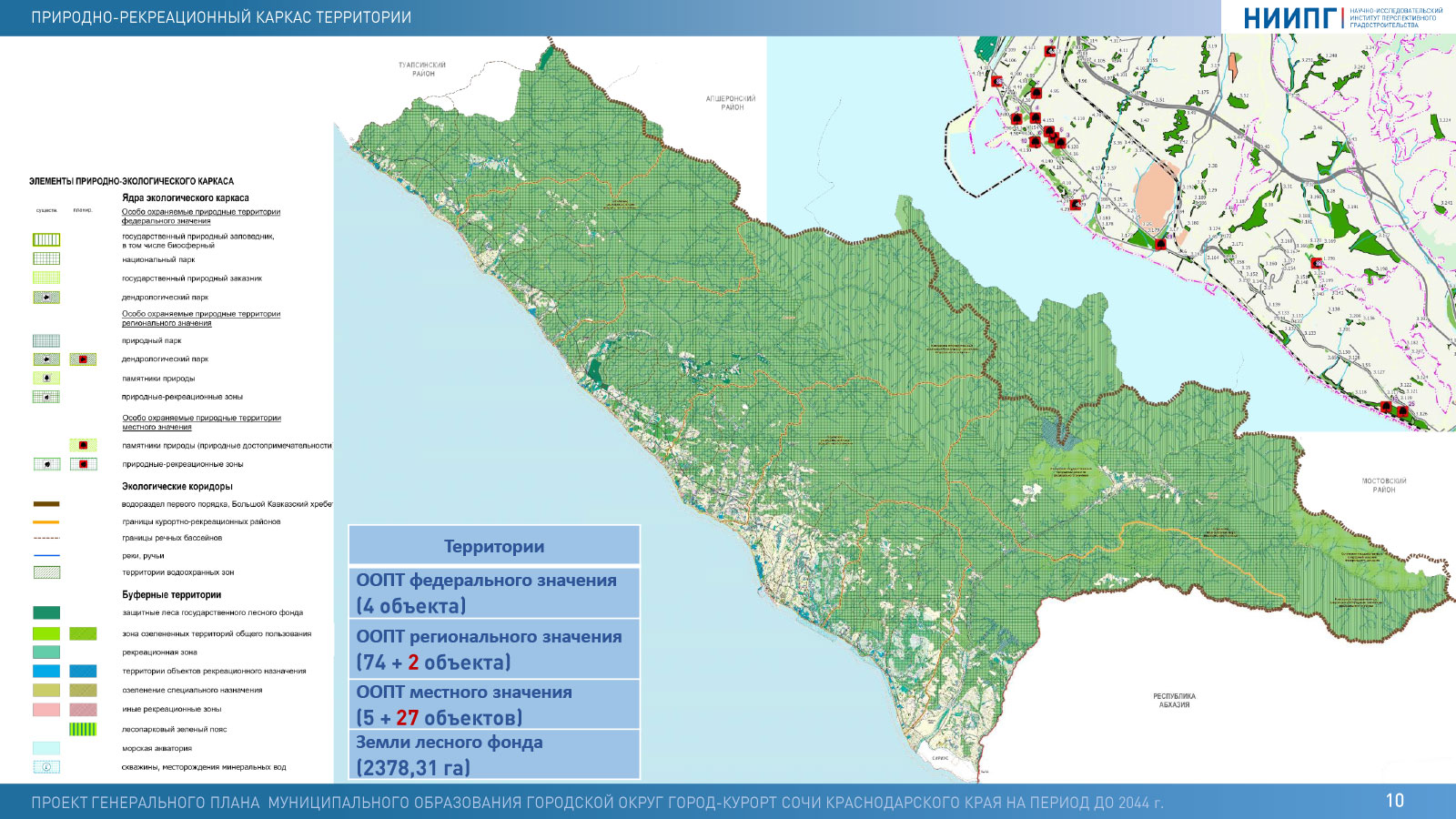Screen dimensions: 1456x819
Task: Click existing blue recreational facilities swatch
Action: (46, 672)
